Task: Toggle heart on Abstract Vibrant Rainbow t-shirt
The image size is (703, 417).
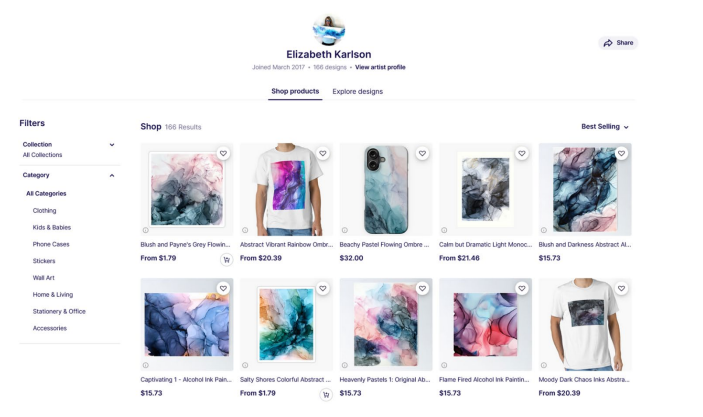Action: [x=323, y=153]
